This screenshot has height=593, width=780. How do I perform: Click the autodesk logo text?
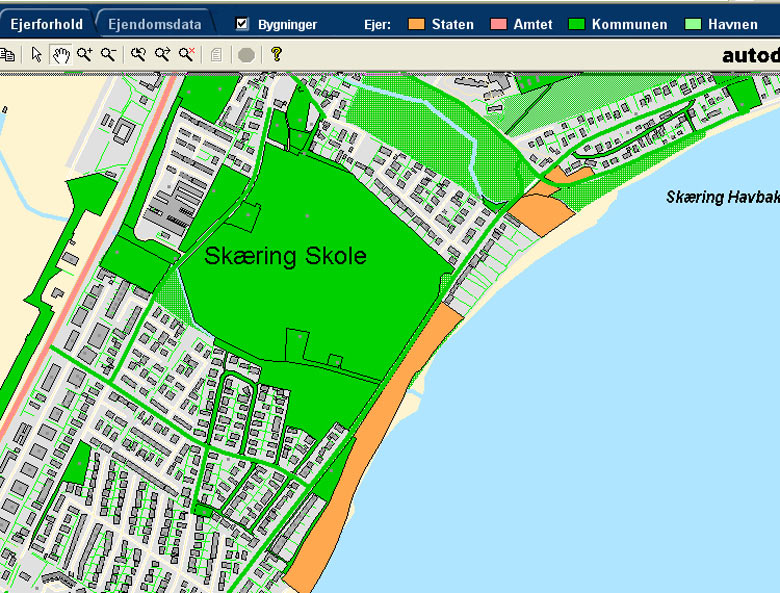click(751, 55)
